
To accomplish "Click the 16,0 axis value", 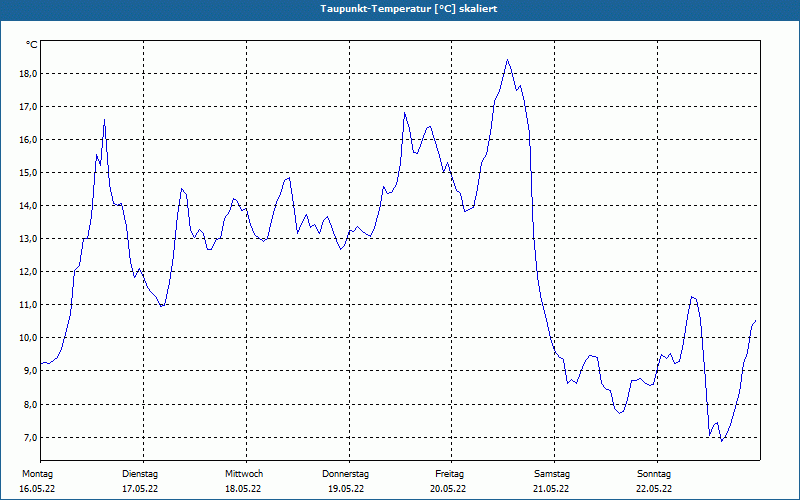I will point(28,140).
